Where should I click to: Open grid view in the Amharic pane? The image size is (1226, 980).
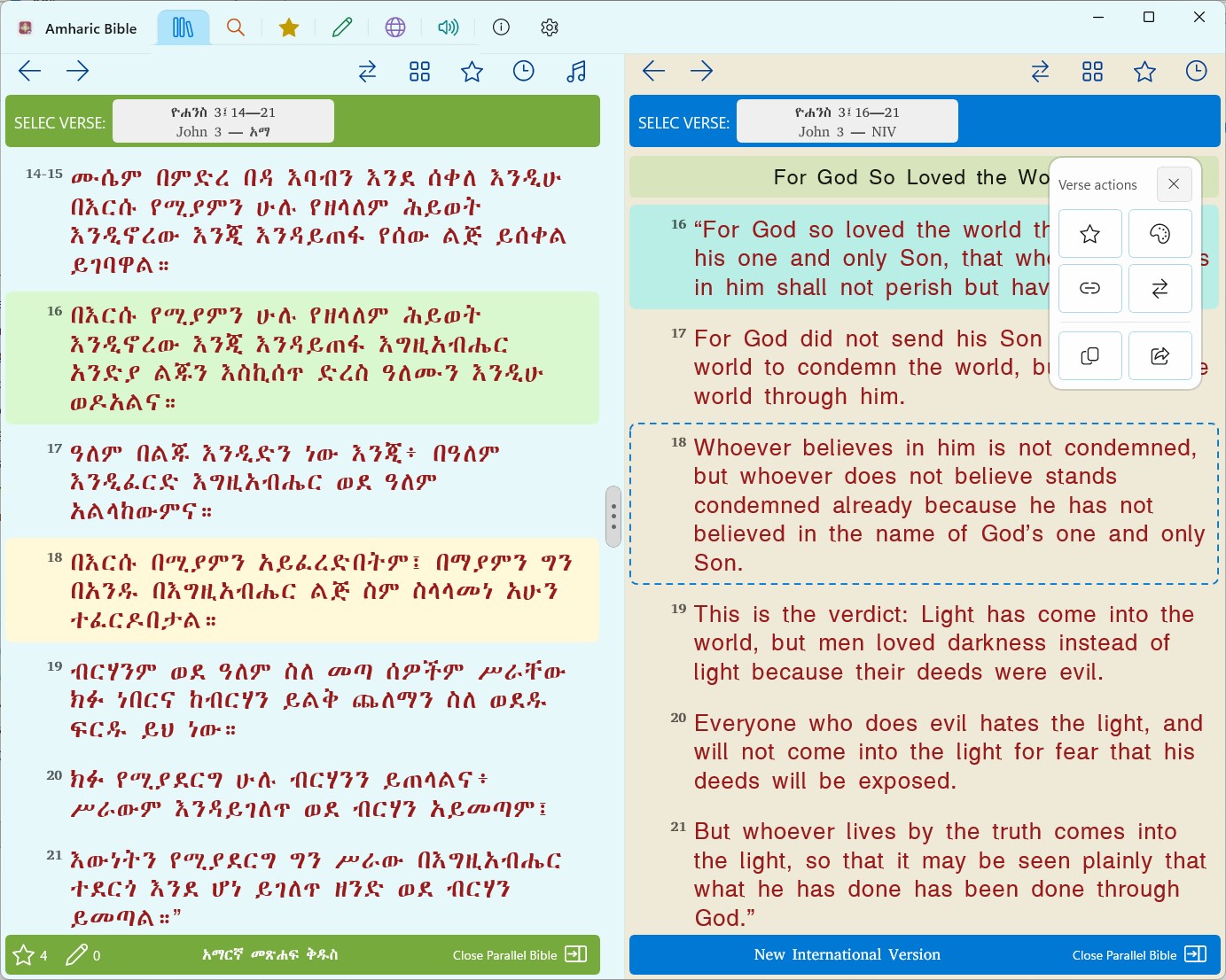419,72
